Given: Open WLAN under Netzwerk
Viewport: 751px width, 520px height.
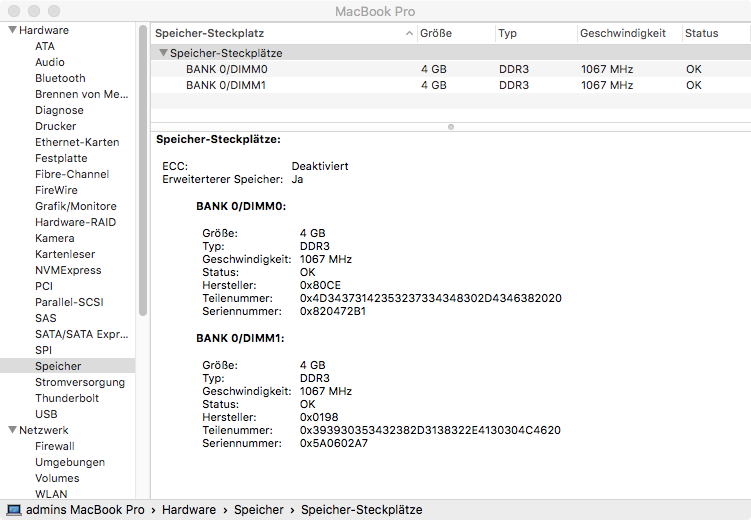Looking at the screenshot, I should (x=51, y=494).
